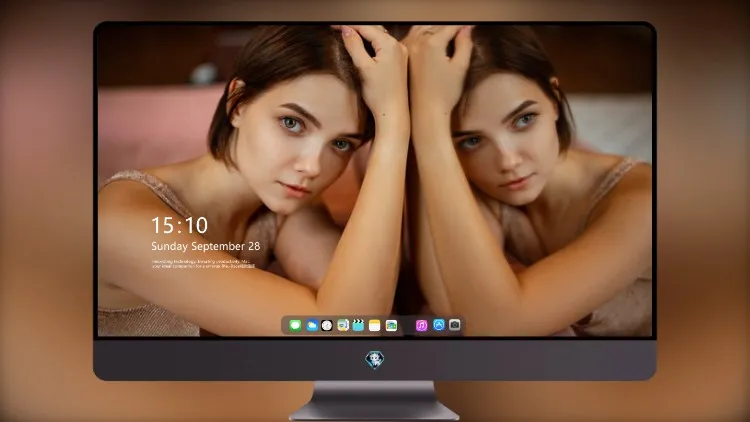
Task: Launch the Weather app from the dock
Action: pos(311,326)
